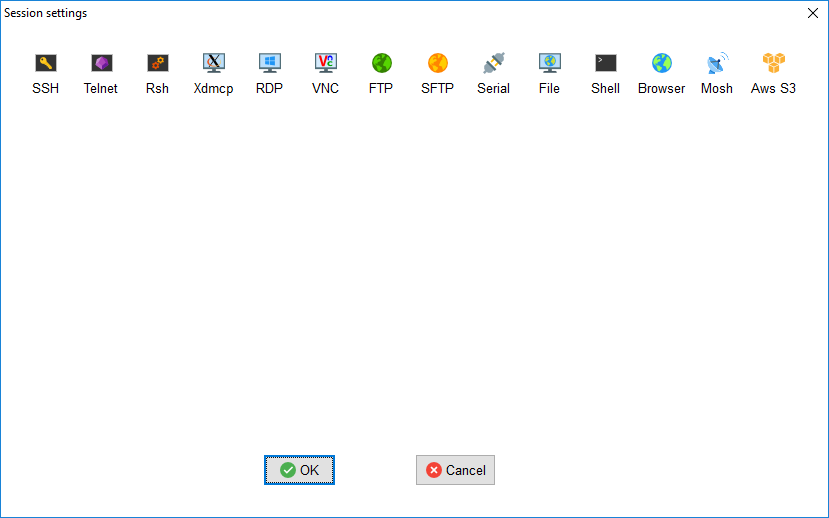Screen dimensions: 829x518
Task: Open Xdmcp session settings
Action: [x=213, y=64]
